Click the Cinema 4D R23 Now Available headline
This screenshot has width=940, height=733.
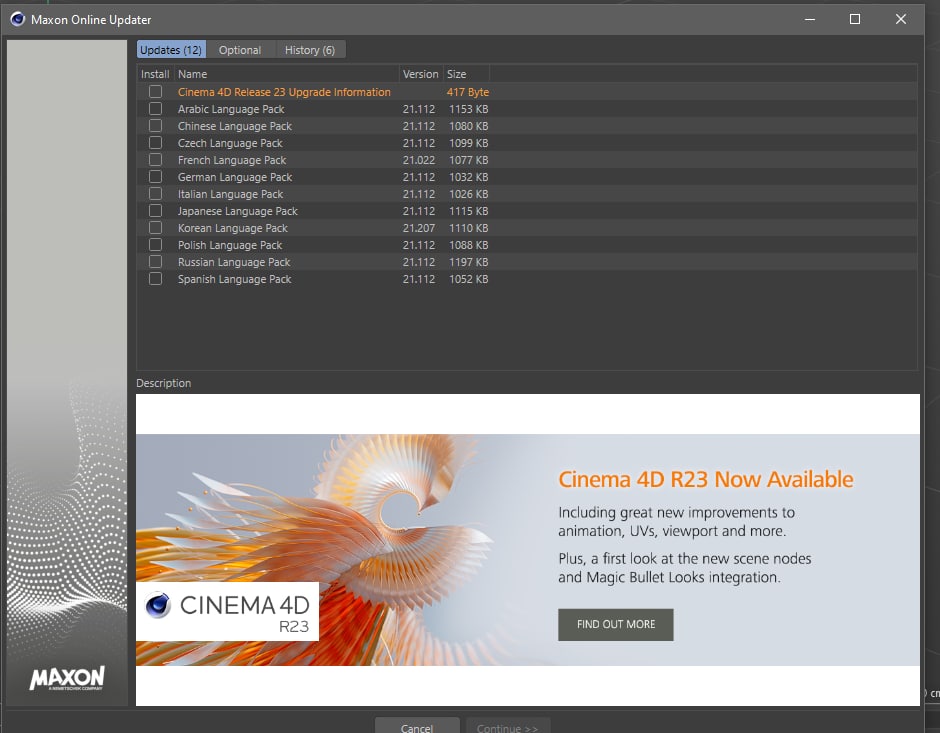pyautogui.click(x=706, y=479)
